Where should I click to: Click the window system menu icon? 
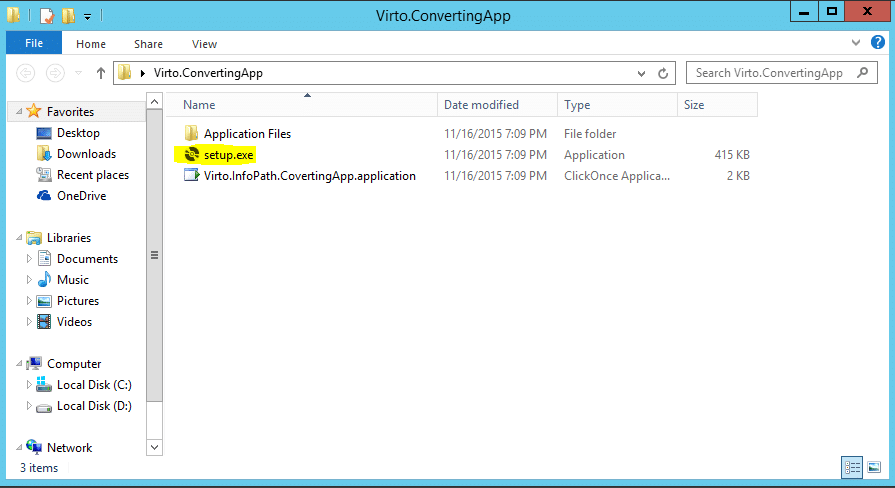click(x=14, y=15)
